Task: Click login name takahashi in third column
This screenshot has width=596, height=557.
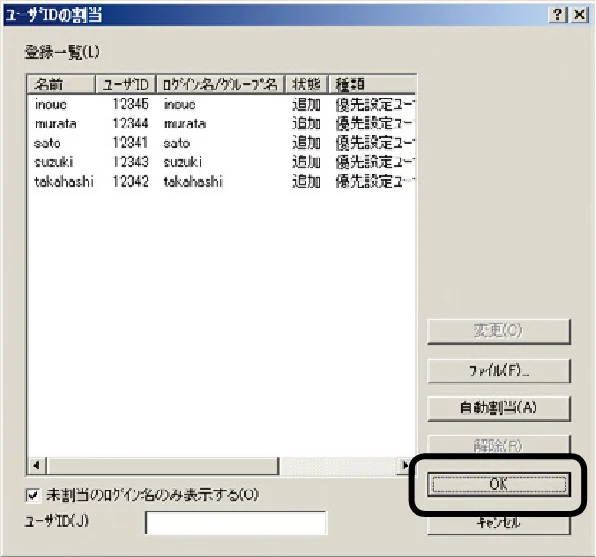Action: click(193, 182)
